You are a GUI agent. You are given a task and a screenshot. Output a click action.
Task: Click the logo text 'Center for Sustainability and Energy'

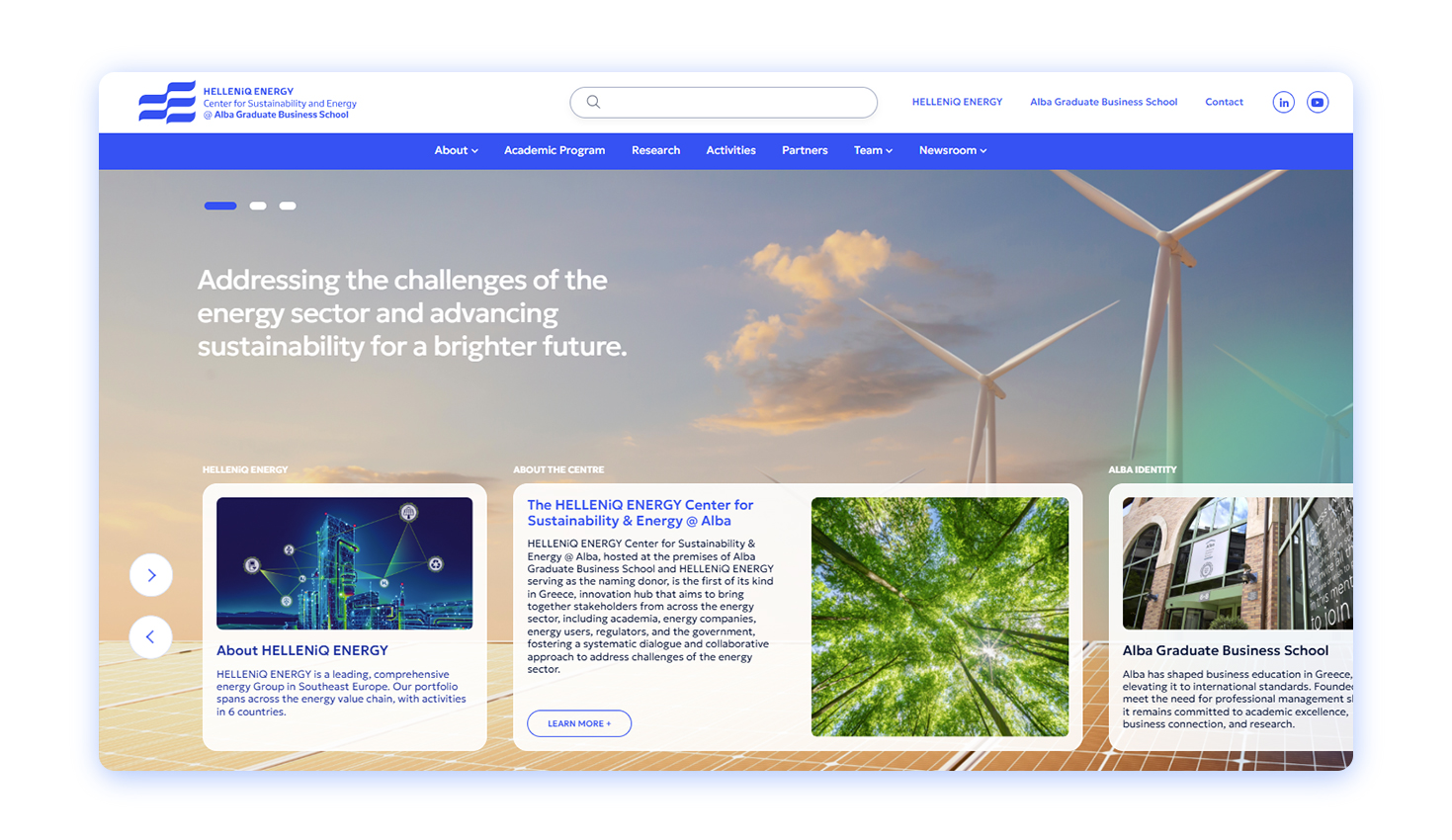280,103
